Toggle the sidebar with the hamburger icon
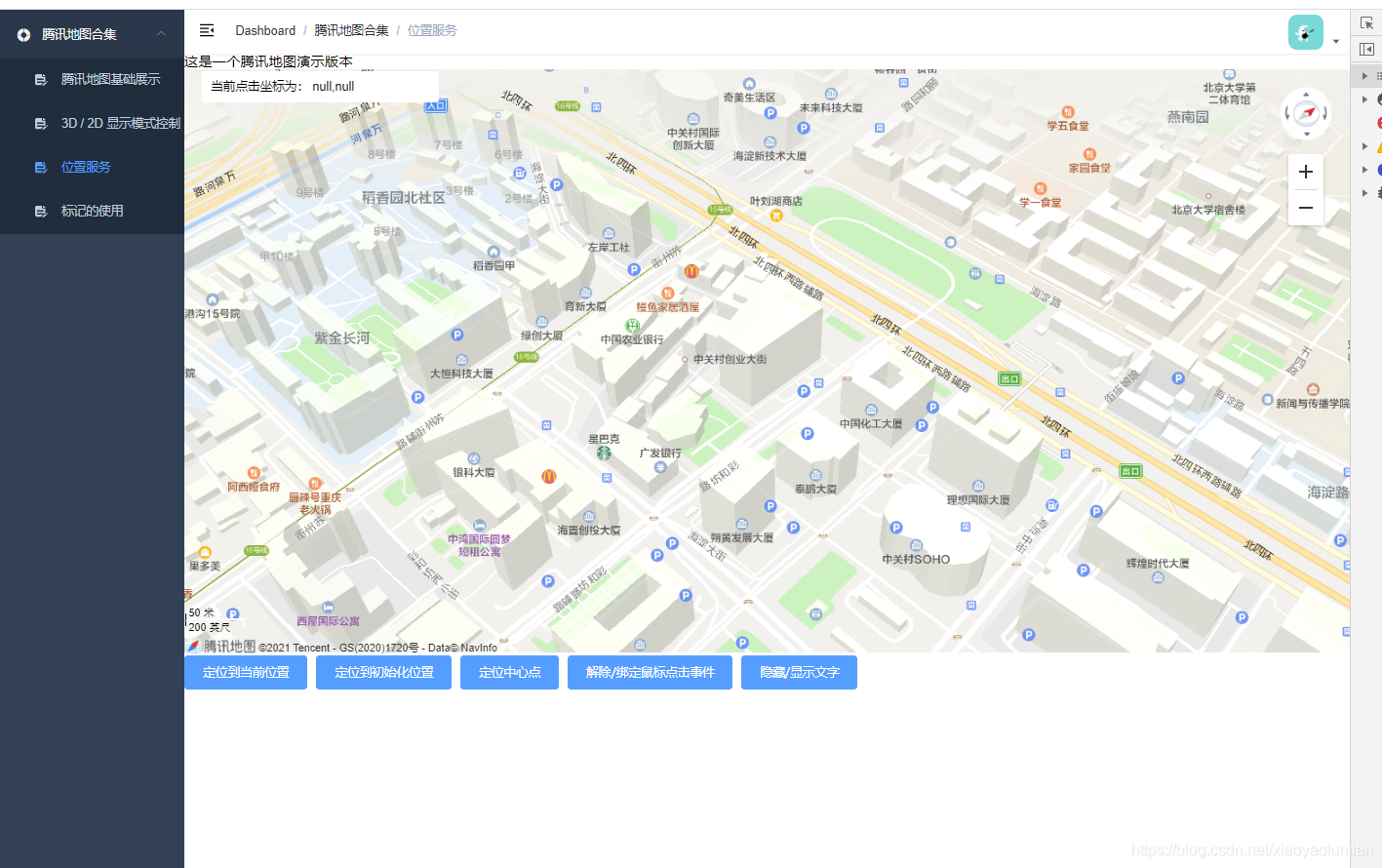The height and width of the screenshot is (868, 1382). 207,30
